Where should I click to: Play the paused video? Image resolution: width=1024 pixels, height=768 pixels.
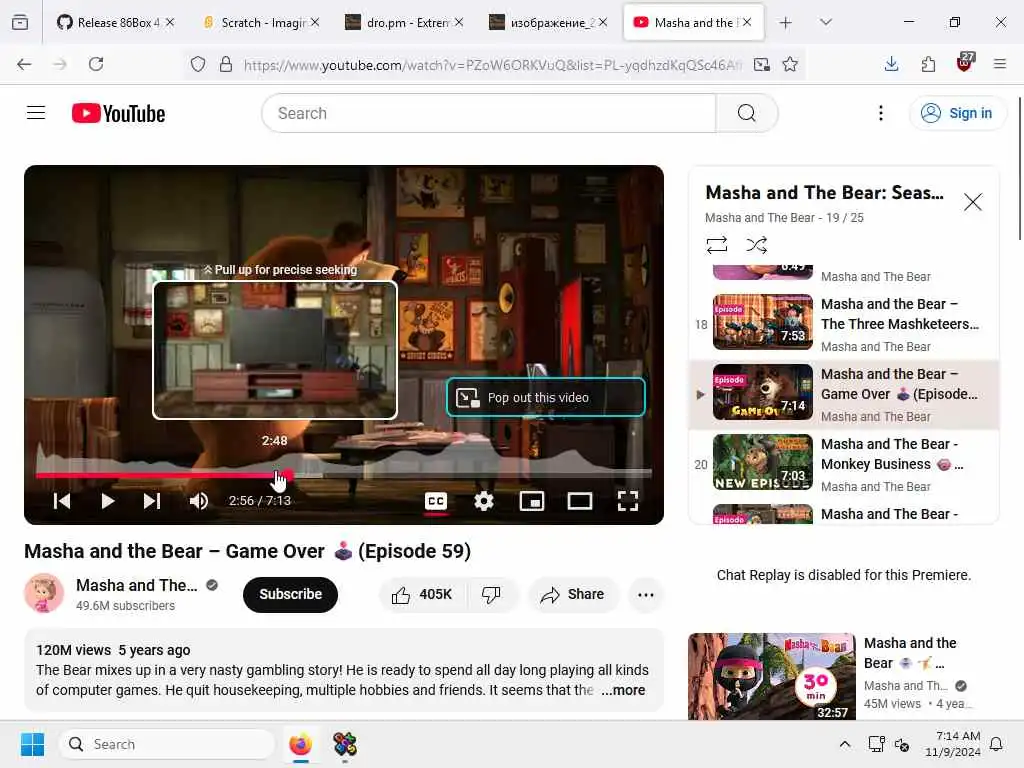pyautogui.click(x=108, y=501)
